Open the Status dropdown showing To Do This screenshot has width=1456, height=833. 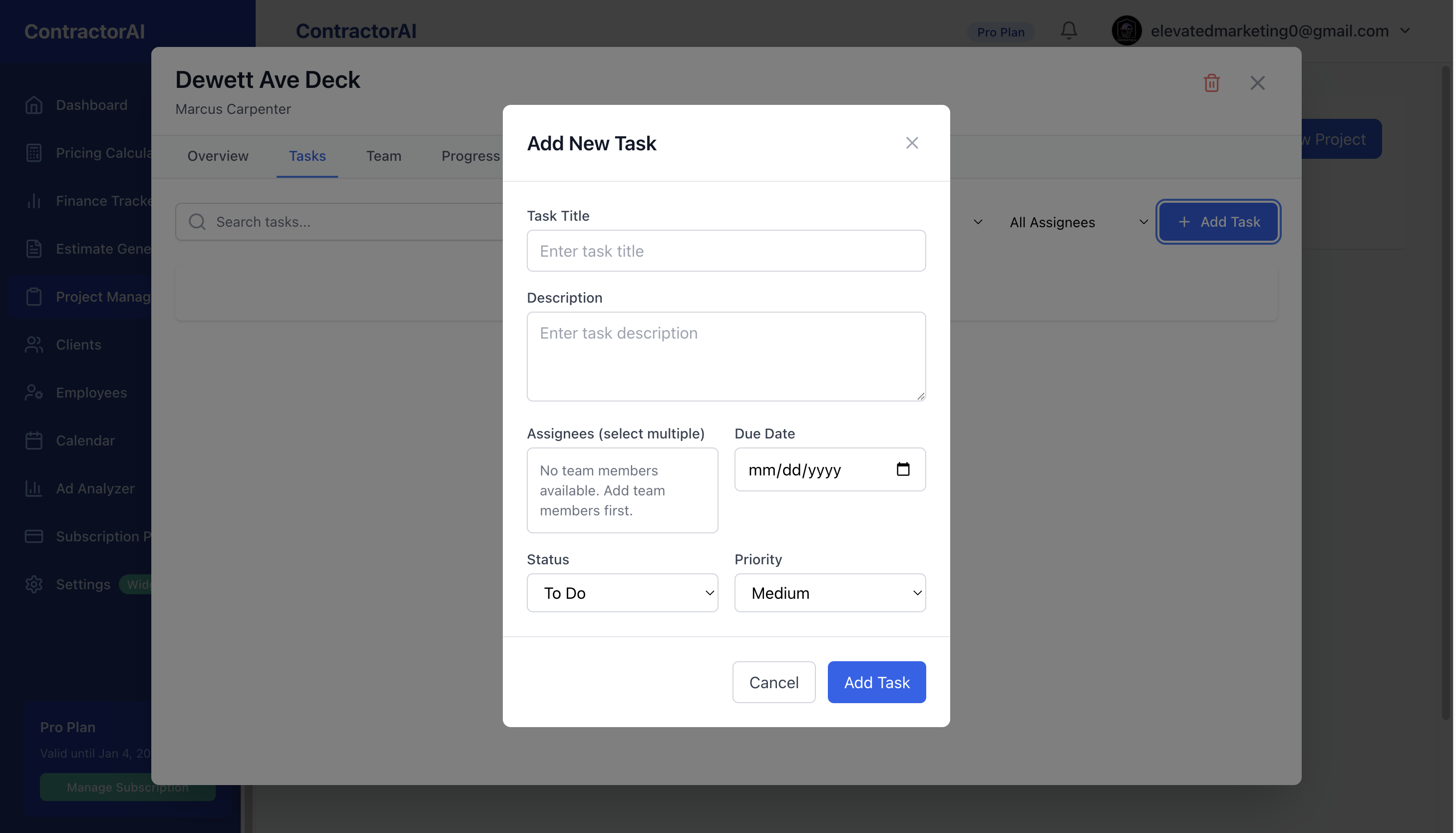point(622,593)
